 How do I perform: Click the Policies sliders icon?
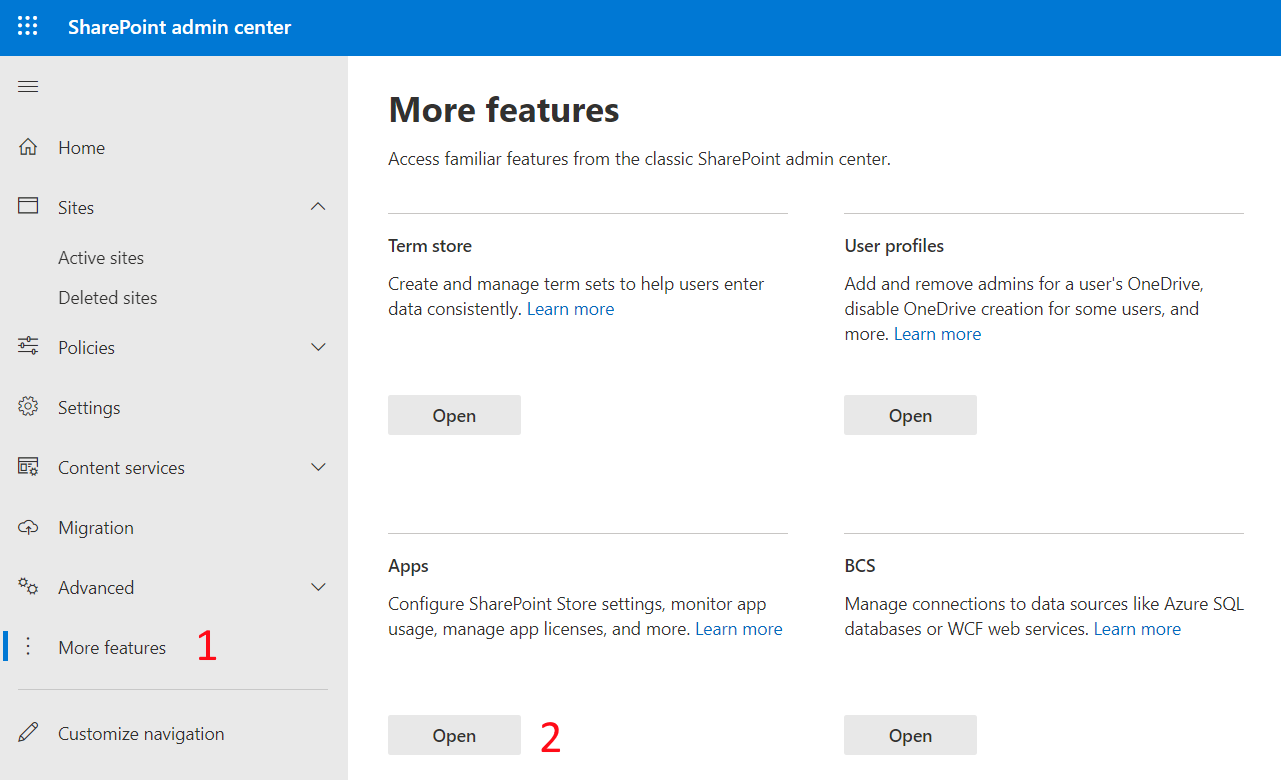tap(28, 347)
